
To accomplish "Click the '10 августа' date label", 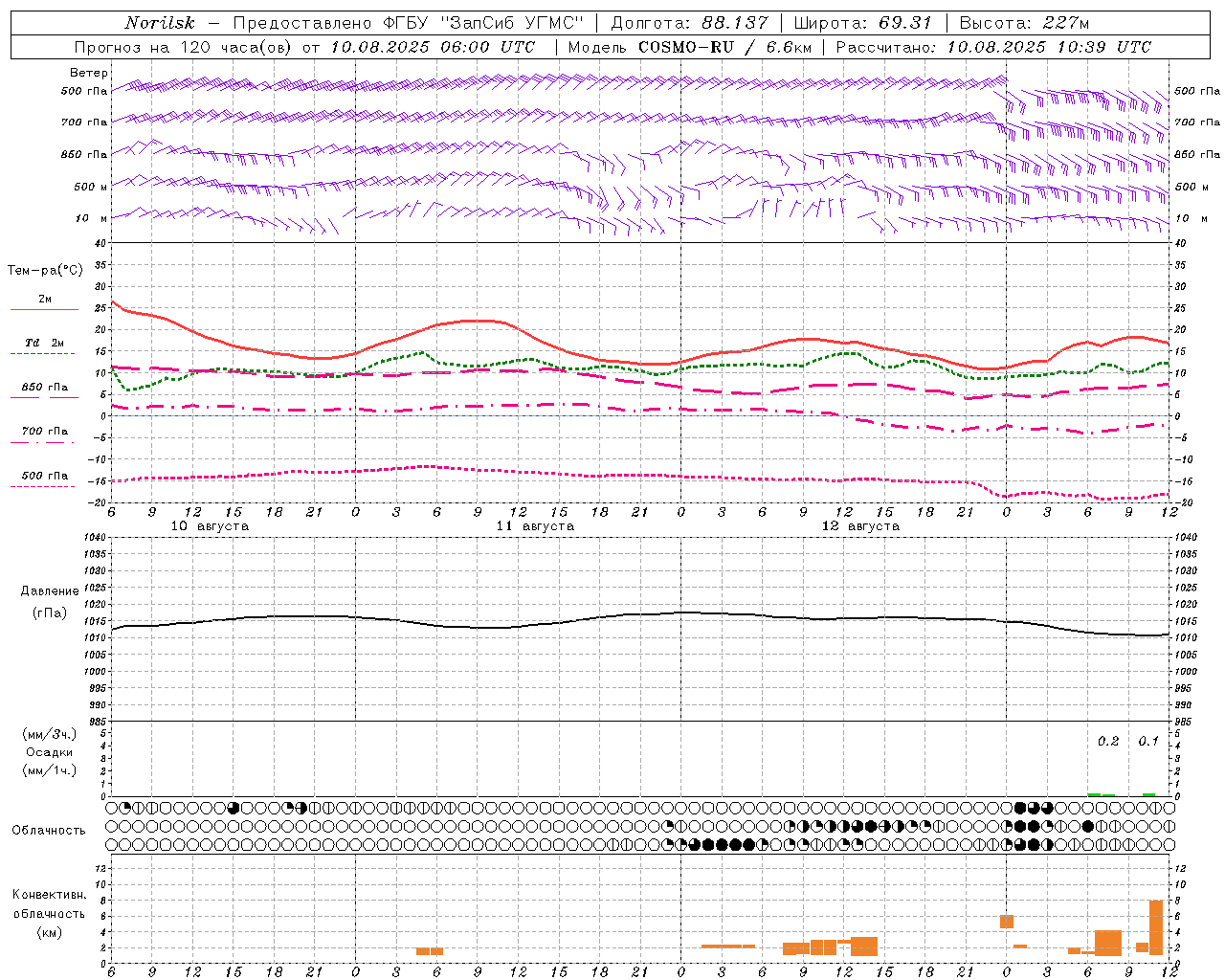I will click(x=210, y=526).
